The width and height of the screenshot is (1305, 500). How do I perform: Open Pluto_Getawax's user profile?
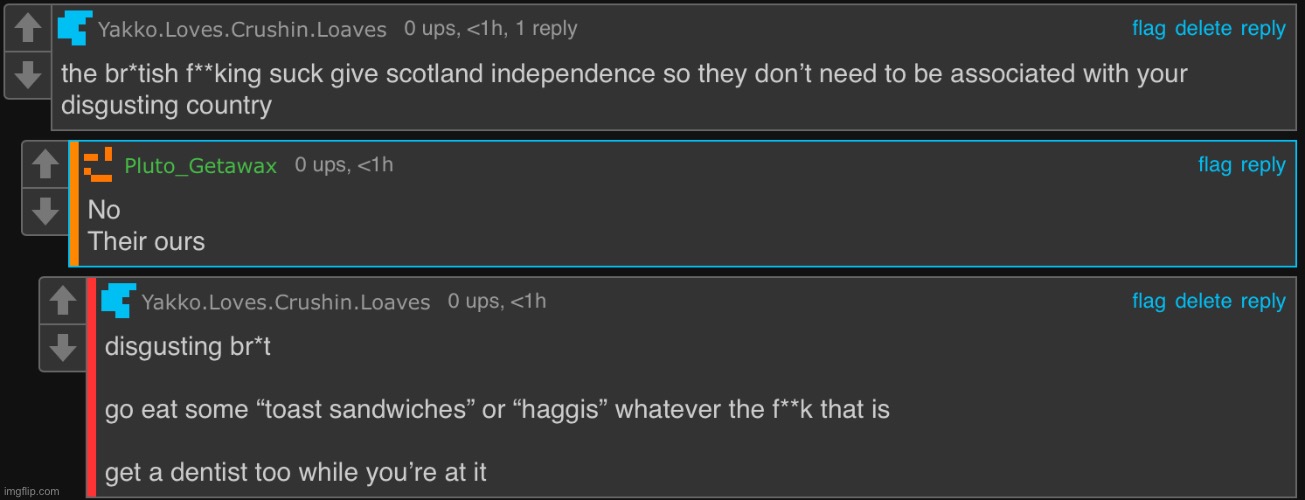coord(200,166)
